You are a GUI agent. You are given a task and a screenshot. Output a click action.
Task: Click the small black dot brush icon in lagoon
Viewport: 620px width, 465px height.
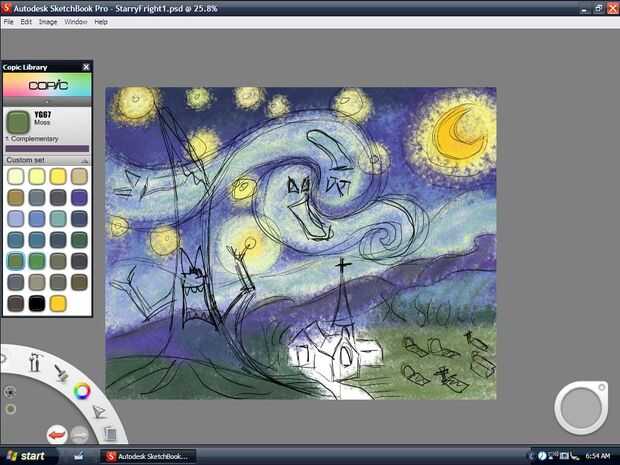[x=10, y=392]
